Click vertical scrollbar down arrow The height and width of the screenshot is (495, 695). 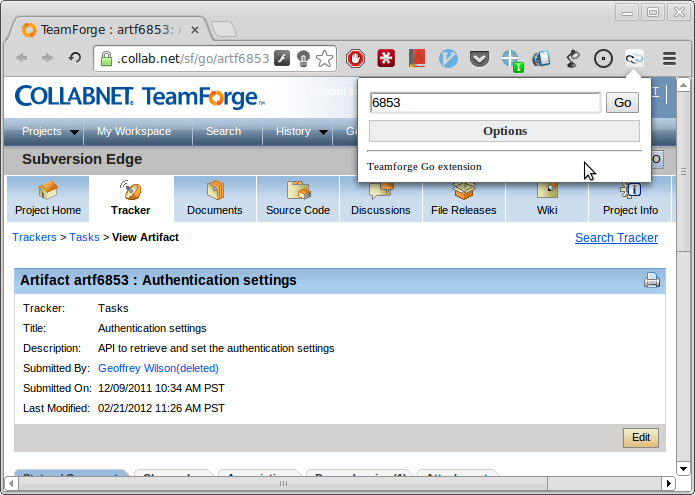(x=683, y=468)
